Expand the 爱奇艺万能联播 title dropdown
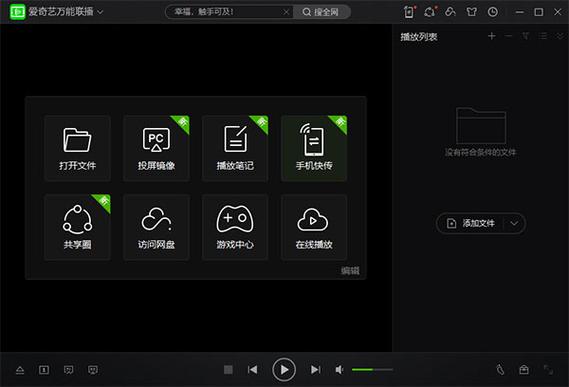This screenshot has width=569, height=387. (x=100, y=12)
